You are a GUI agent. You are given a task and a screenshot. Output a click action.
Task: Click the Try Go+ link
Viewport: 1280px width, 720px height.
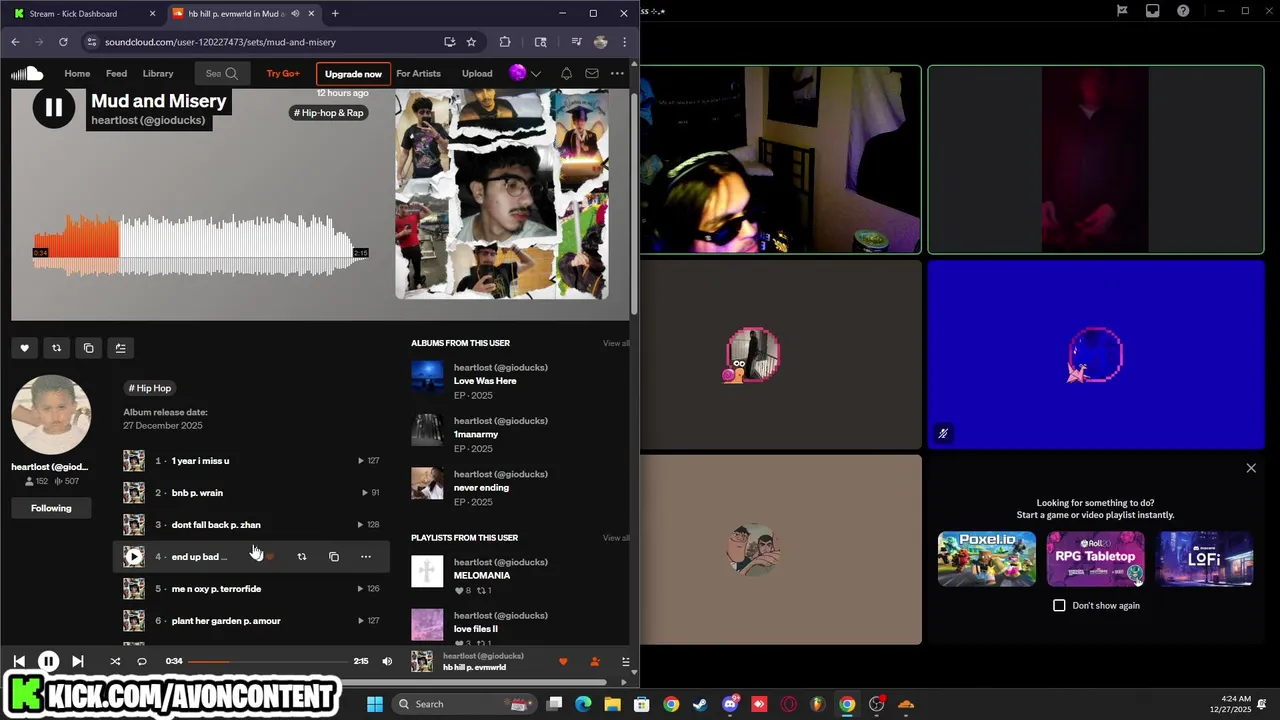coord(283,73)
